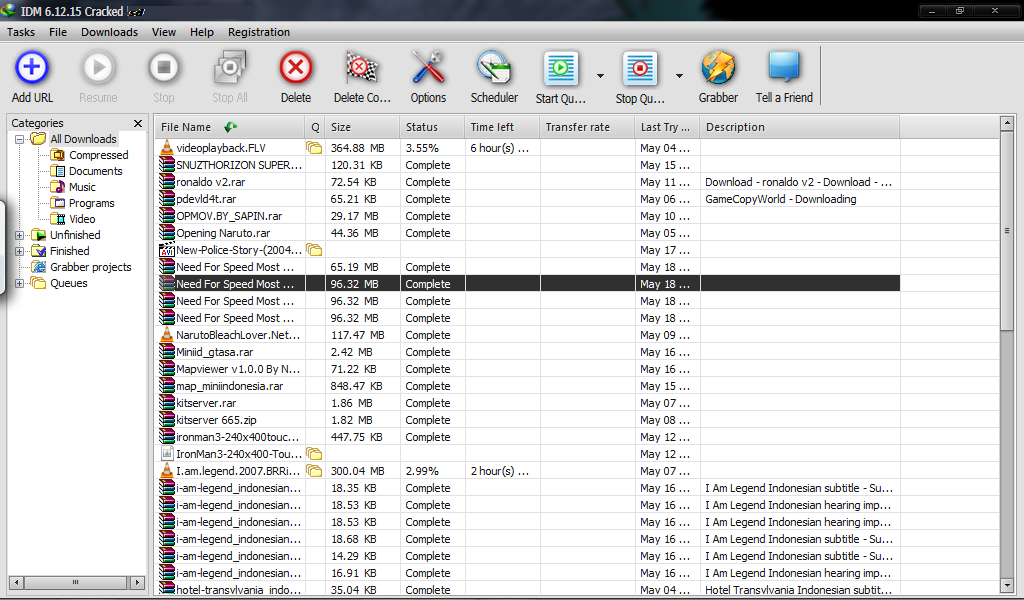Select the Documents category
The image size is (1024, 600).
click(x=88, y=171)
